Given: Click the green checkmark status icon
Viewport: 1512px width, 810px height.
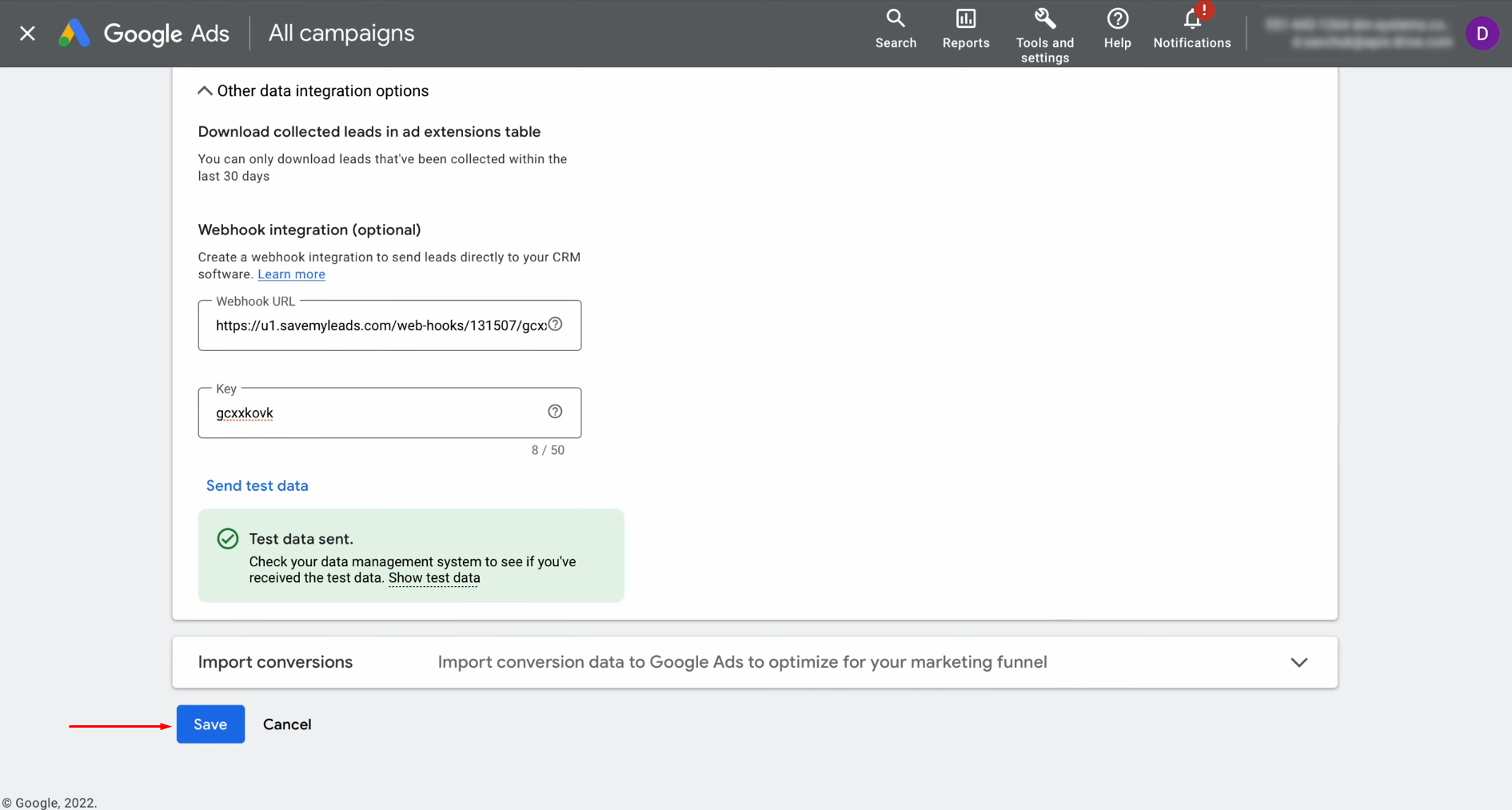Looking at the screenshot, I should coord(228,539).
